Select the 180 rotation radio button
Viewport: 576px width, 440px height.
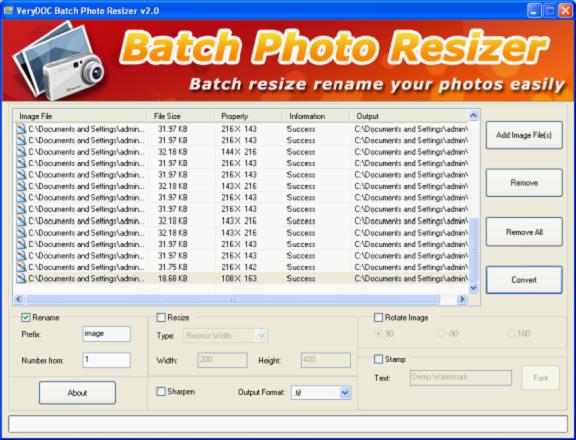[x=511, y=333]
